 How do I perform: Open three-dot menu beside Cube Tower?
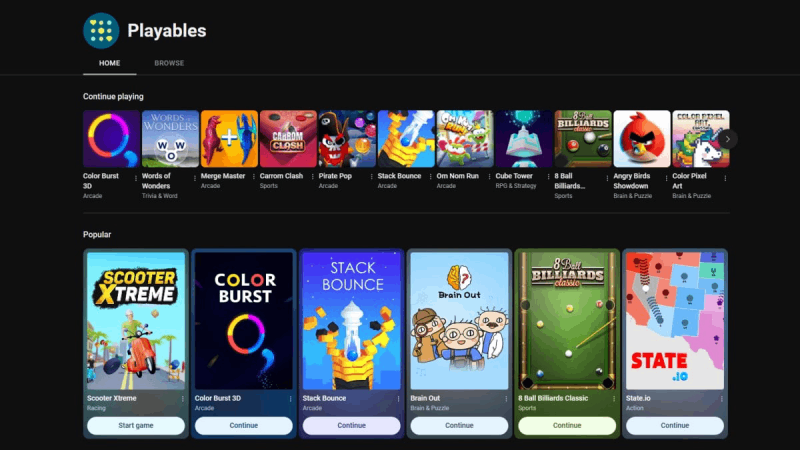click(548, 177)
